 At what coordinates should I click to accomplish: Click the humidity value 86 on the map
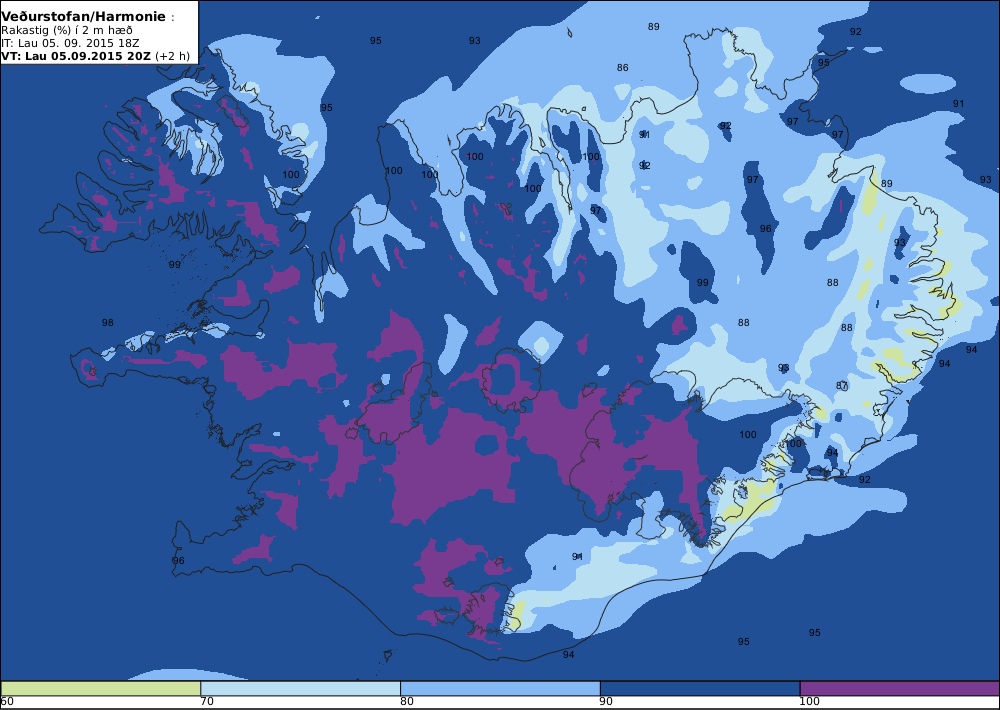pos(622,68)
